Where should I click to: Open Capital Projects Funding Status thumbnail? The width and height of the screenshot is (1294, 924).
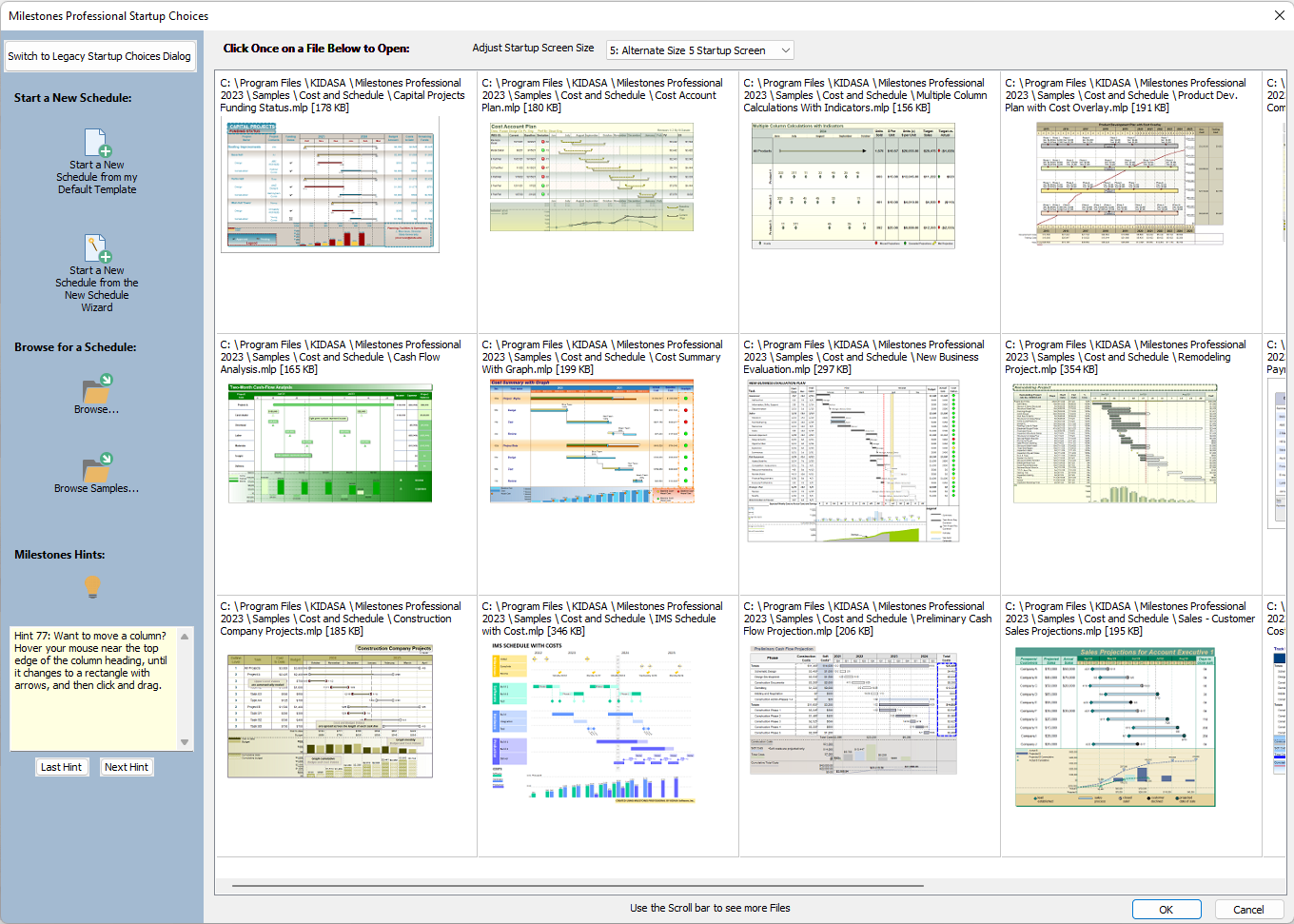click(x=330, y=186)
